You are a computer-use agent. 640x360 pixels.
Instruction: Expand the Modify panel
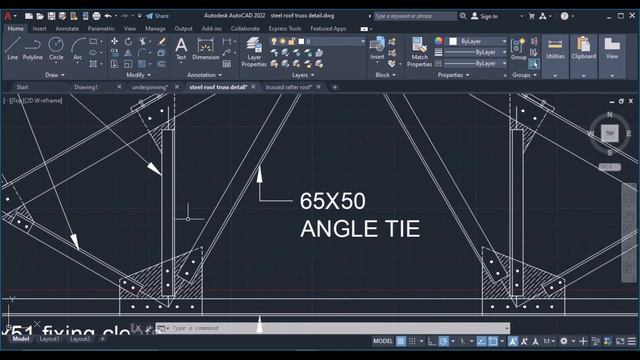pos(138,75)
